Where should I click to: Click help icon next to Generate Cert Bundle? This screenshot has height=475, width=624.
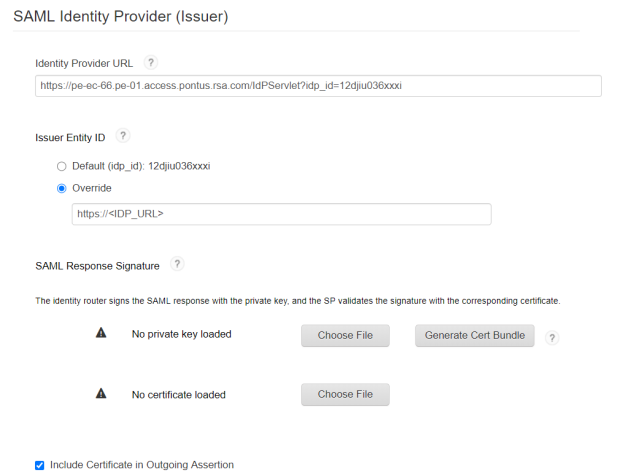click(552, 337)
